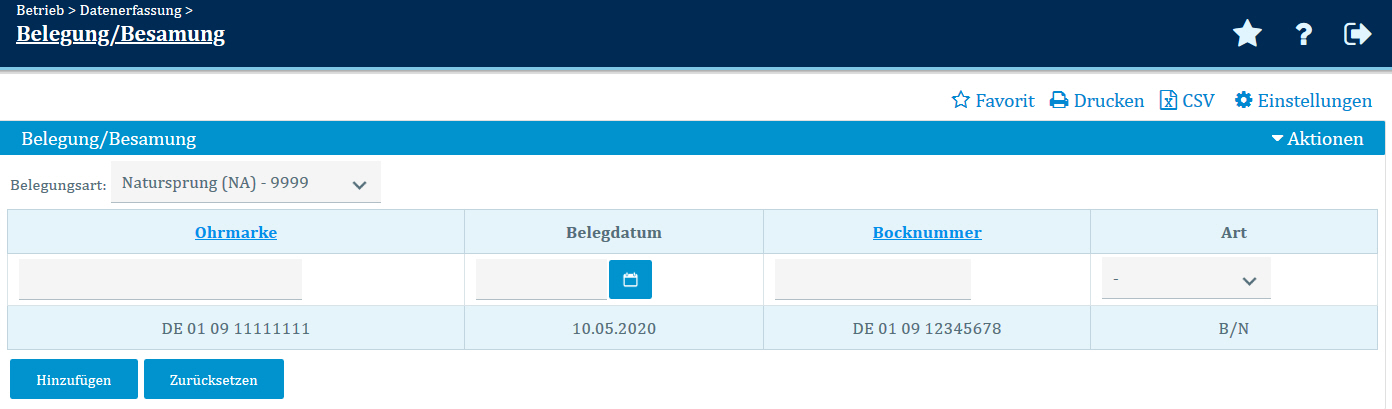Click the Einstellungen gear icon

click(x=1244, y=100)
